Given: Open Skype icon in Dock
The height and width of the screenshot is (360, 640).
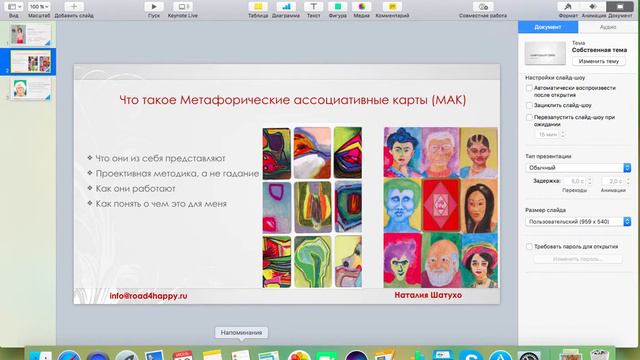Looking at the screenshot, I should pos(471,354).
